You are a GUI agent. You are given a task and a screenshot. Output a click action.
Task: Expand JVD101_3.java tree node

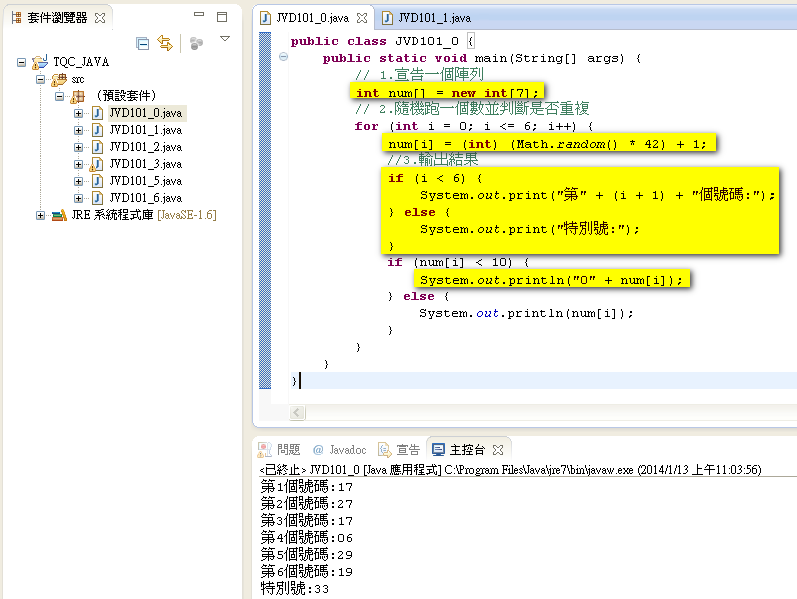coord(78,164)
